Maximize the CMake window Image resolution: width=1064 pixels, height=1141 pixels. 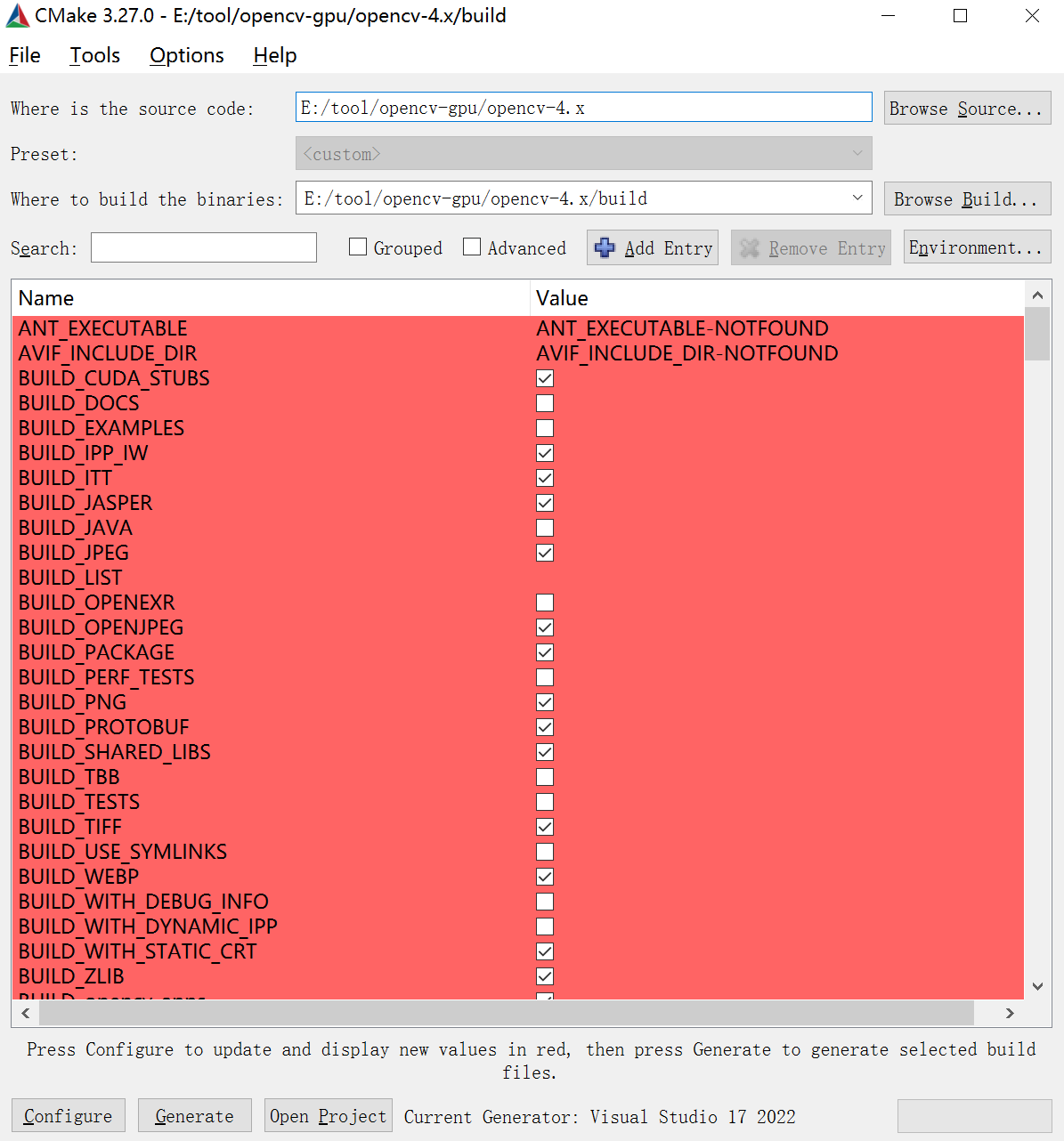(960, 16)
